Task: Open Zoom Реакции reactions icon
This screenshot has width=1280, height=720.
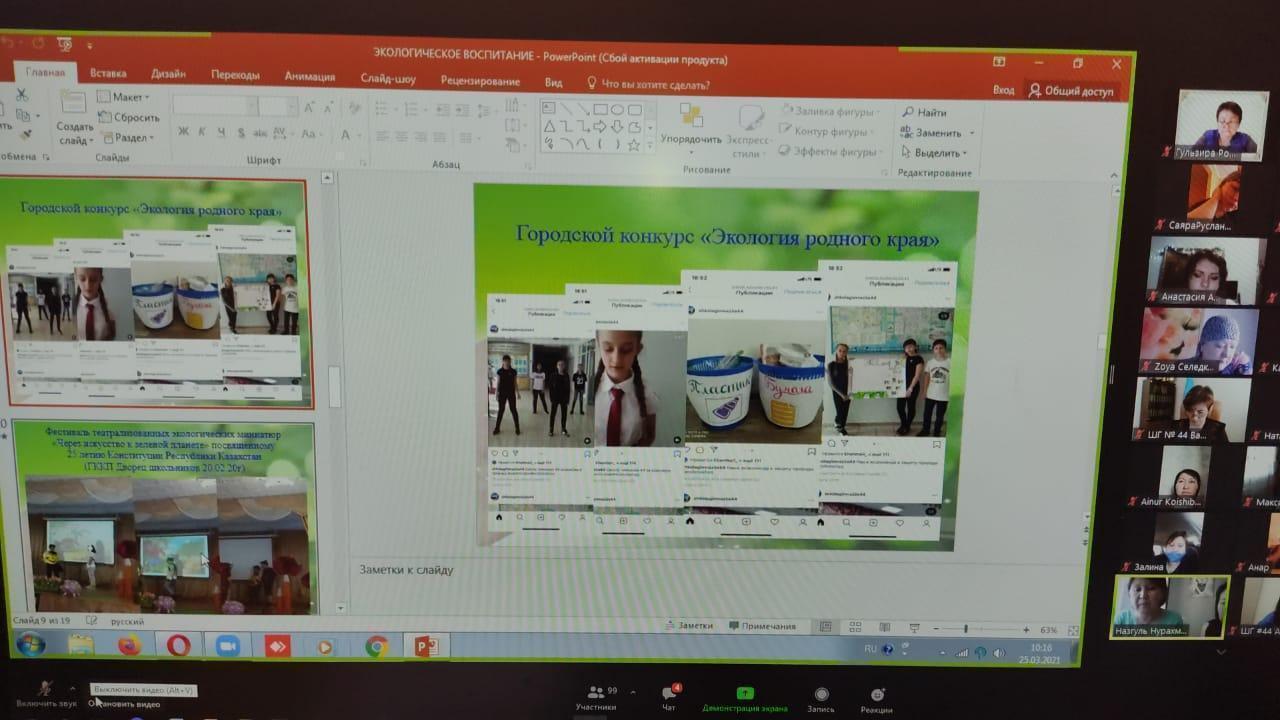Action: click(x=877, y=697)
